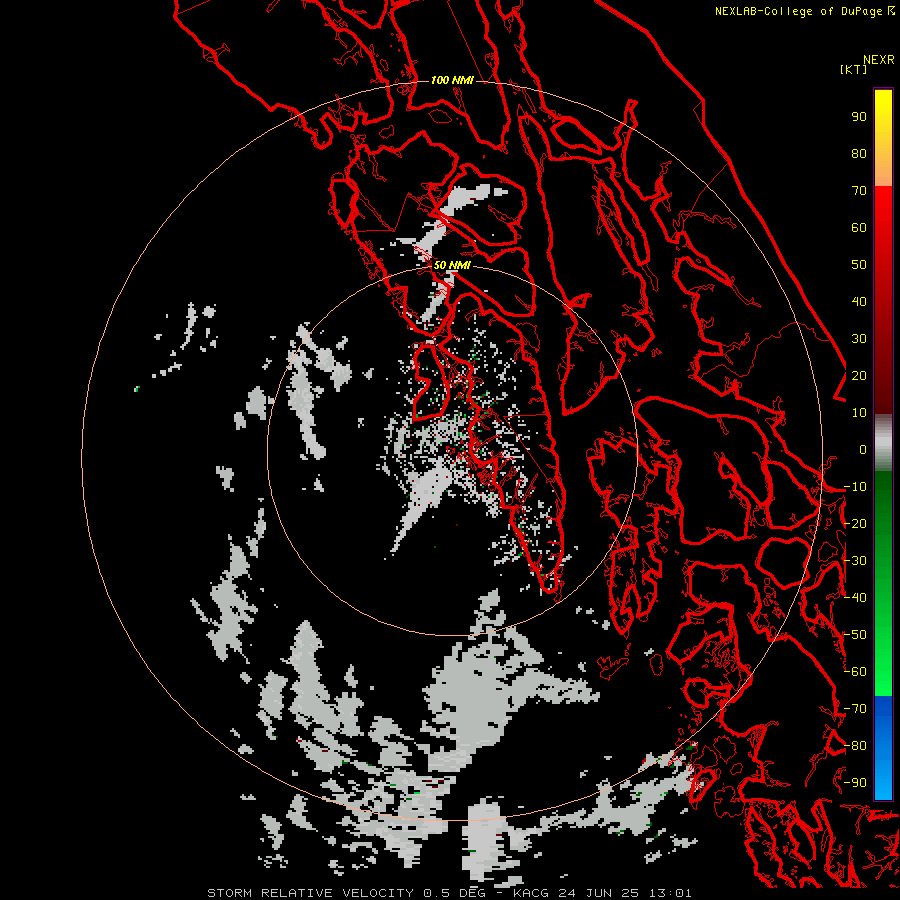Screen dimensions: 900x900
Task: Click the 13:01 timestamp in caption
Action: click(x=670, y=893)
